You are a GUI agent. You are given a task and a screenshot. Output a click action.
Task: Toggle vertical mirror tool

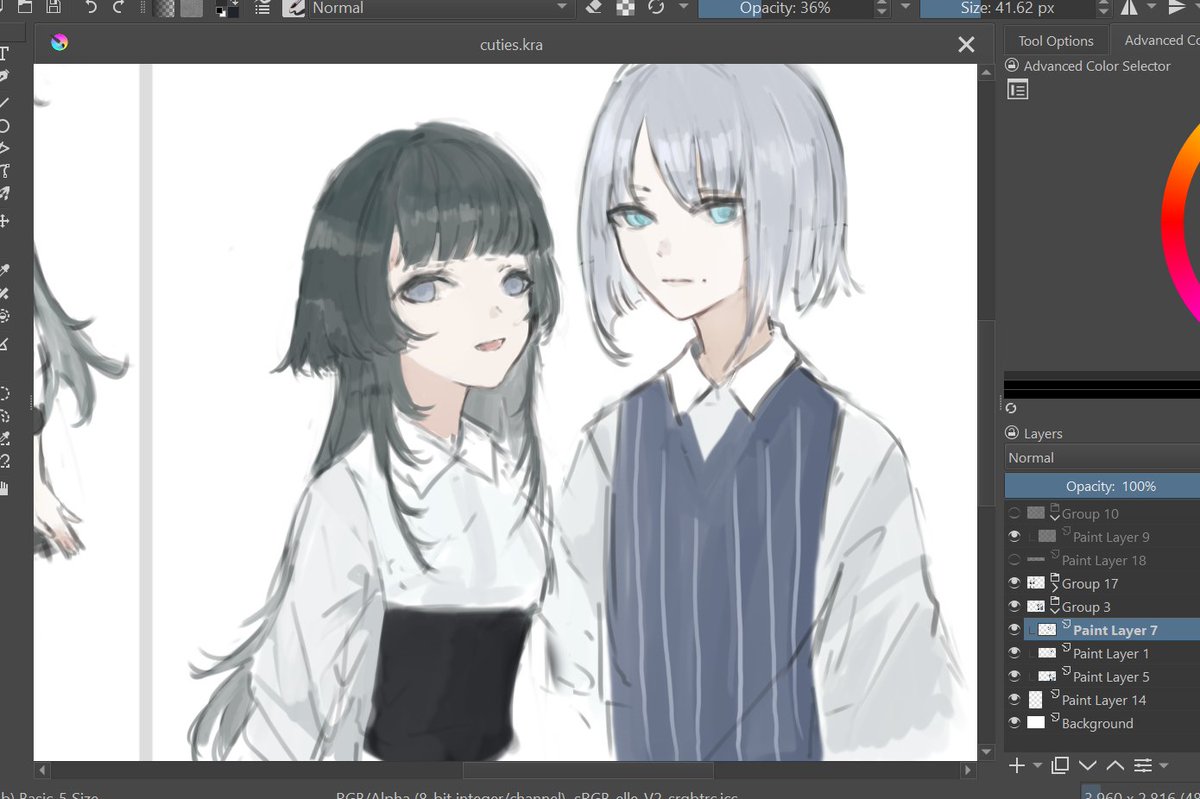[x=1176, y=8]
